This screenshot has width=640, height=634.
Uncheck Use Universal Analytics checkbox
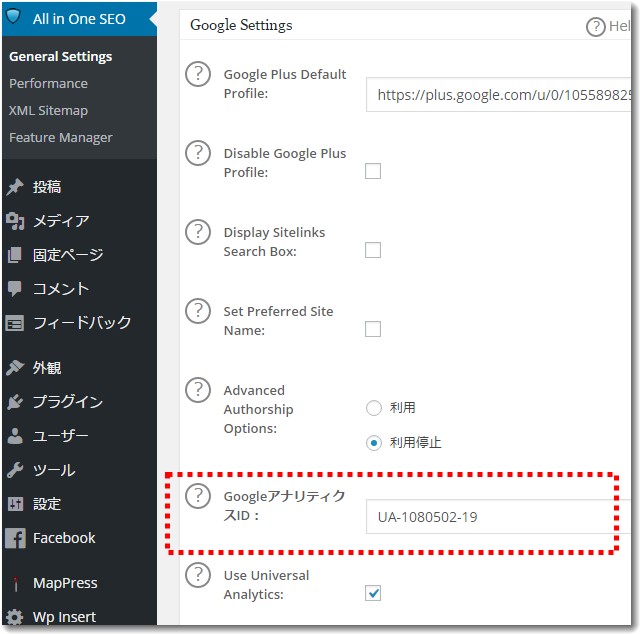373,593
